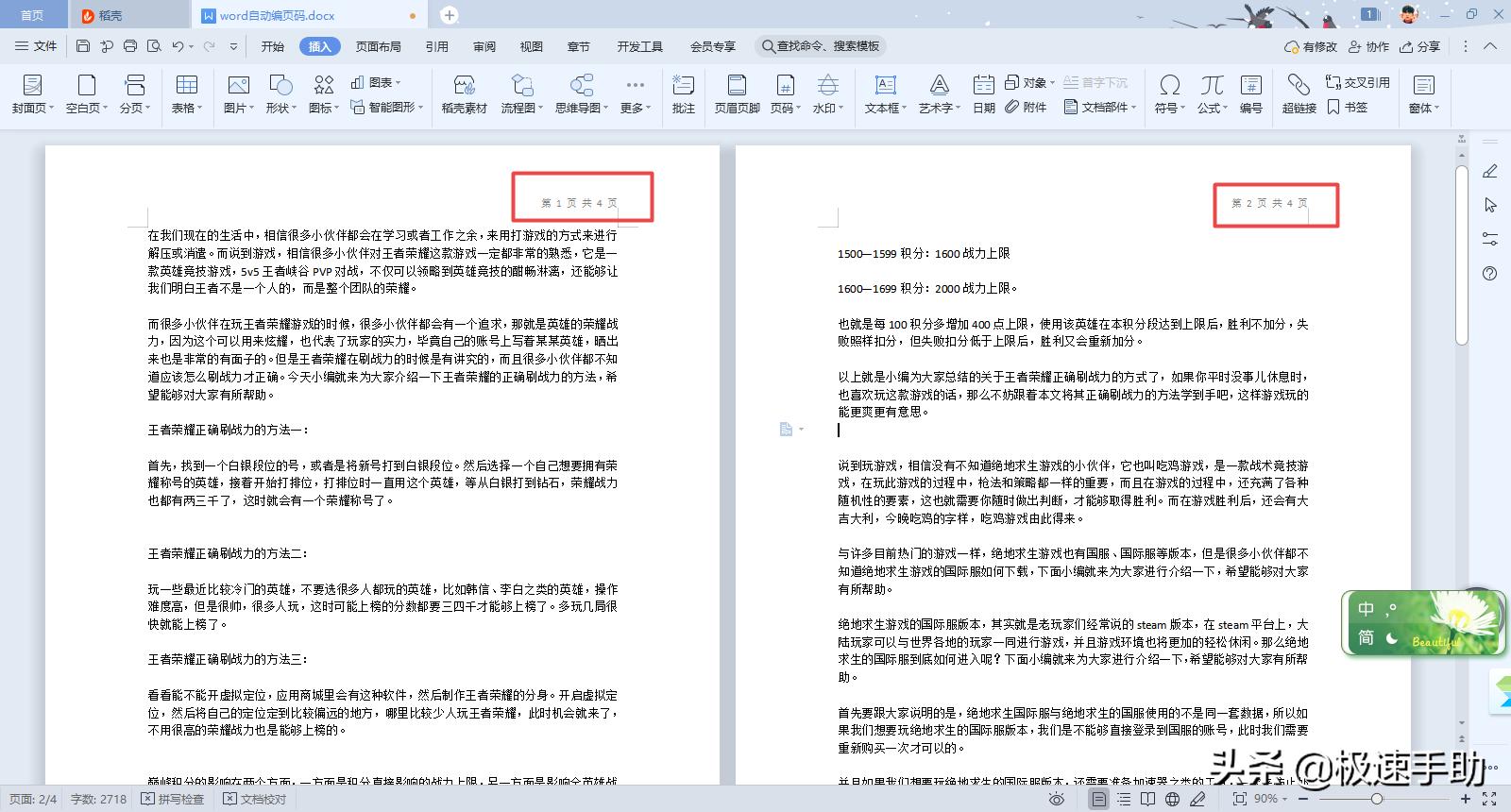Open the Form (窗体) dropdown
This screenshot has height=812, width=1511.
tap(1423, 94)
